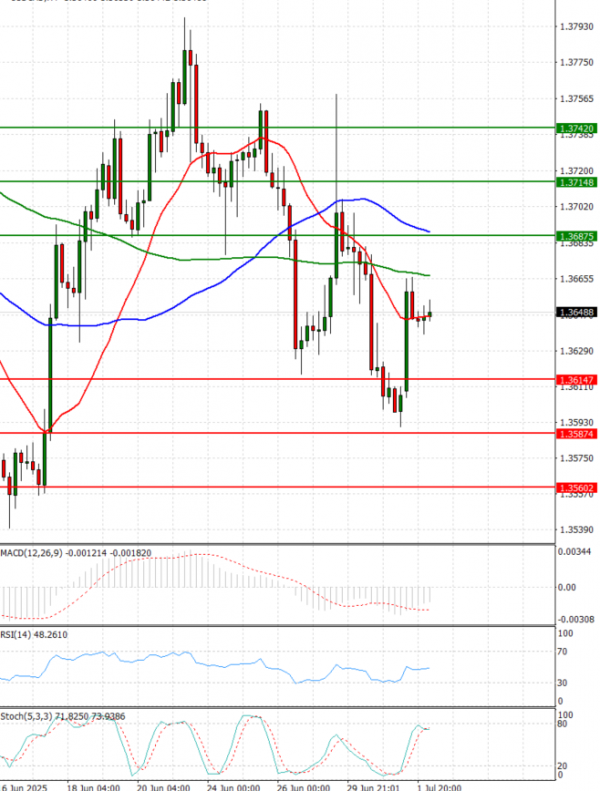Click the RSI scale level 30 label
Image resolution: width=600 pixels, height=791 pixels.
tap(563, 683)
